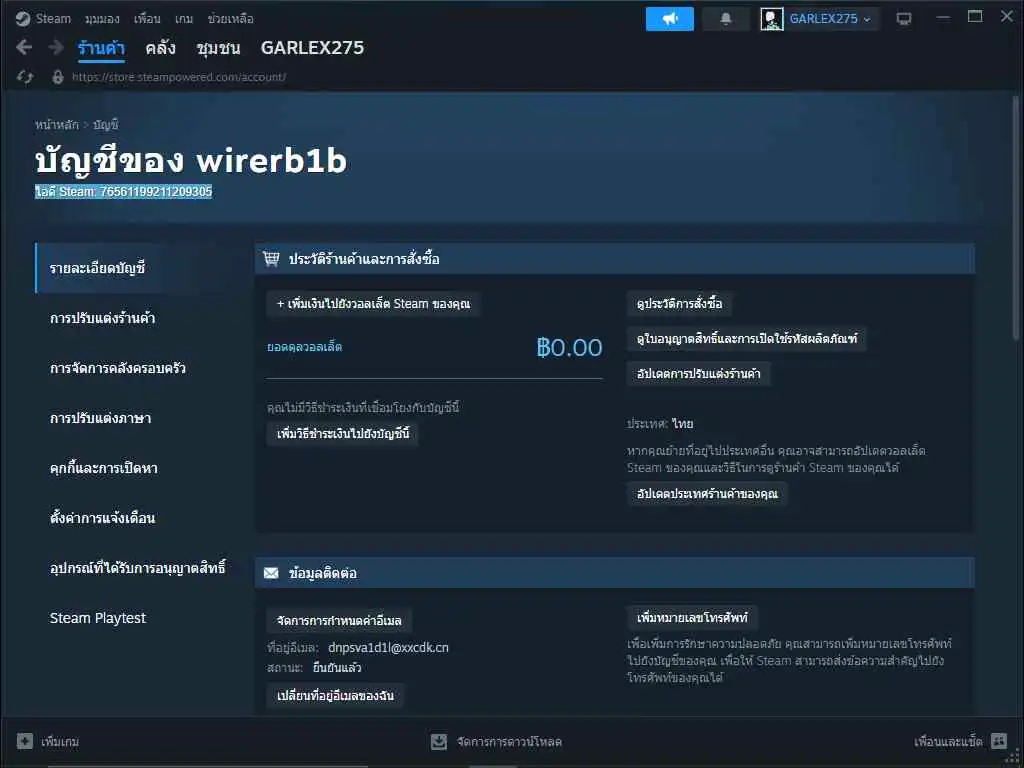
Task: Click the add game plus icon
Action: point(25,741)
